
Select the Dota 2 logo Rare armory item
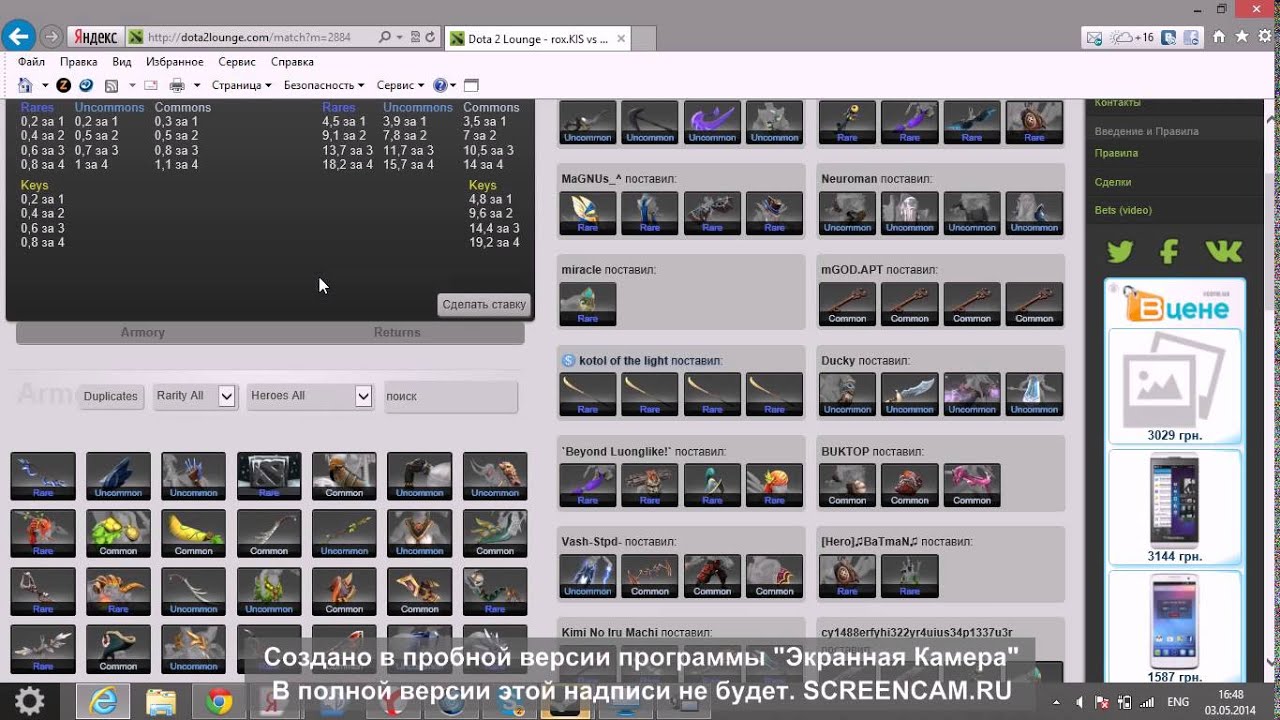[269, 476]
